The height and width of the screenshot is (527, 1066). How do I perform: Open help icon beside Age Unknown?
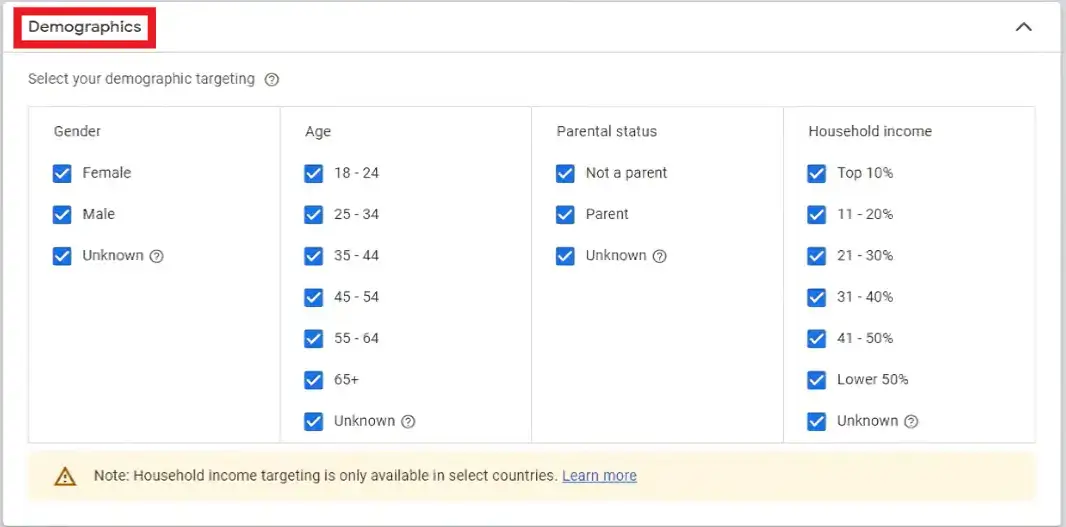[x=408, y=422]
